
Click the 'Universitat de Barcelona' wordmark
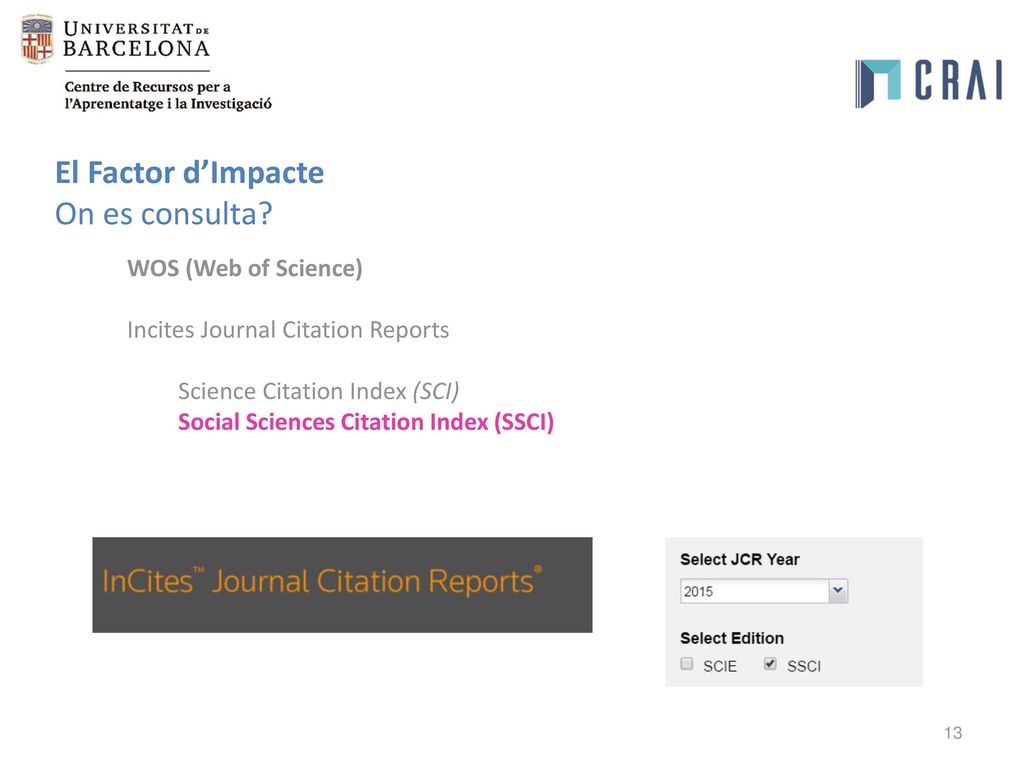click(x=136, y=39)
